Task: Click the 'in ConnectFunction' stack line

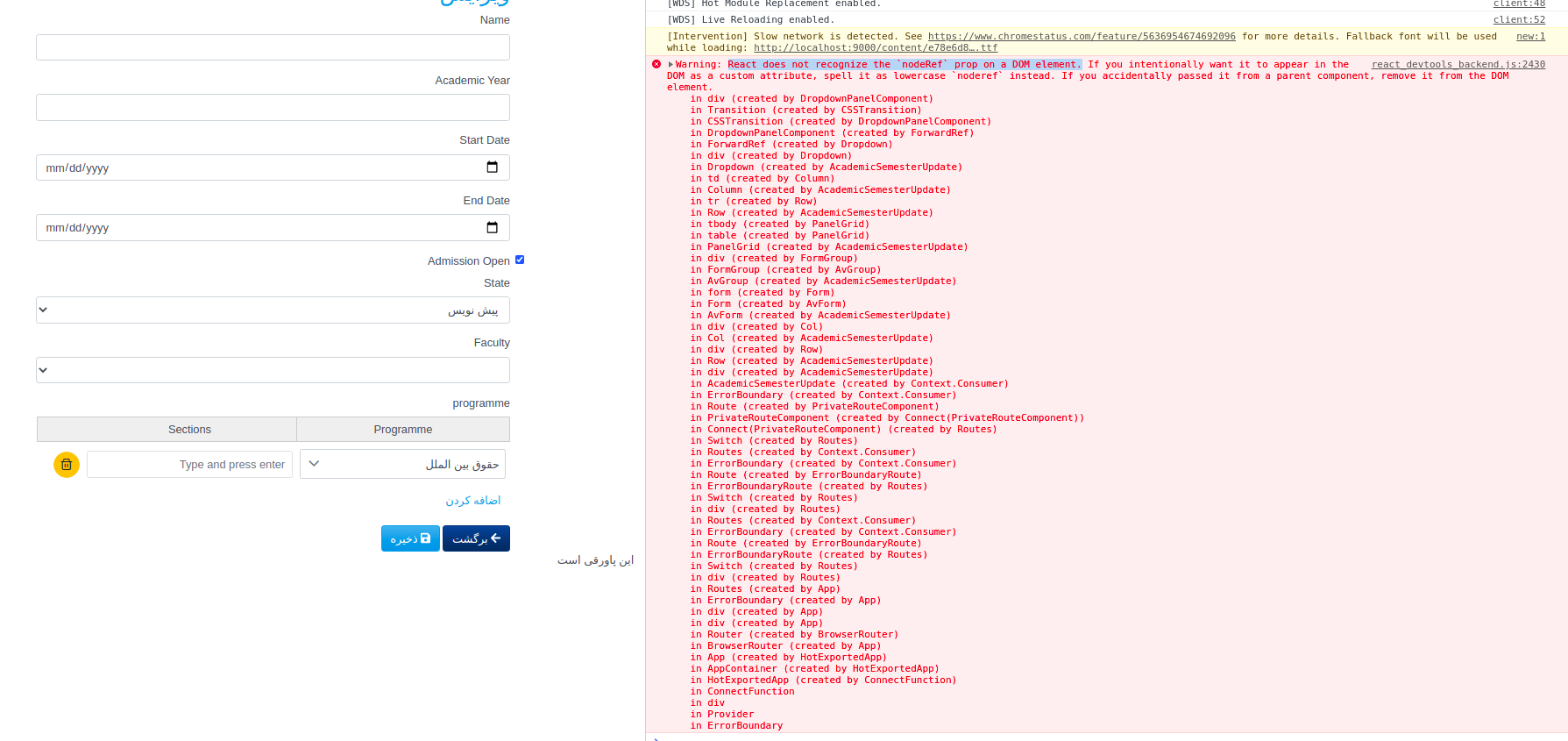Action: (x=742, y=692)
